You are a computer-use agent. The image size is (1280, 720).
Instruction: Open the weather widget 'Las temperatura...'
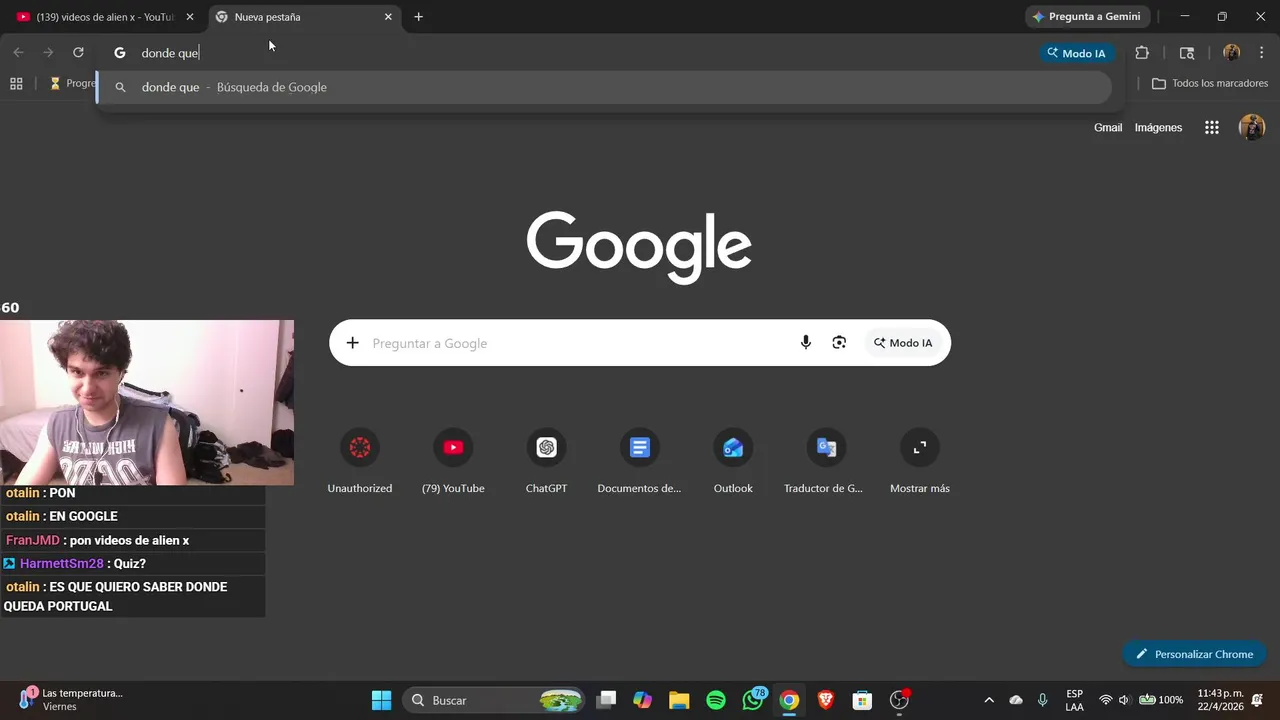click(72, 700)
